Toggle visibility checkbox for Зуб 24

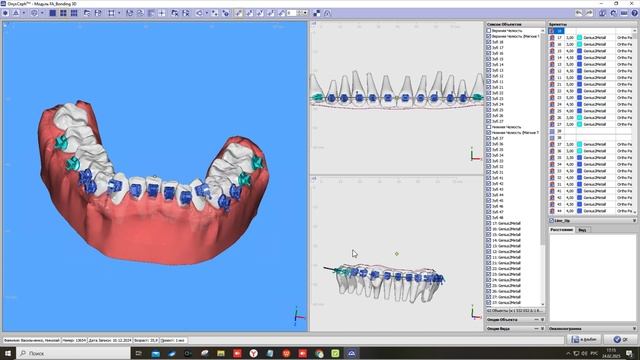[489, 104]
